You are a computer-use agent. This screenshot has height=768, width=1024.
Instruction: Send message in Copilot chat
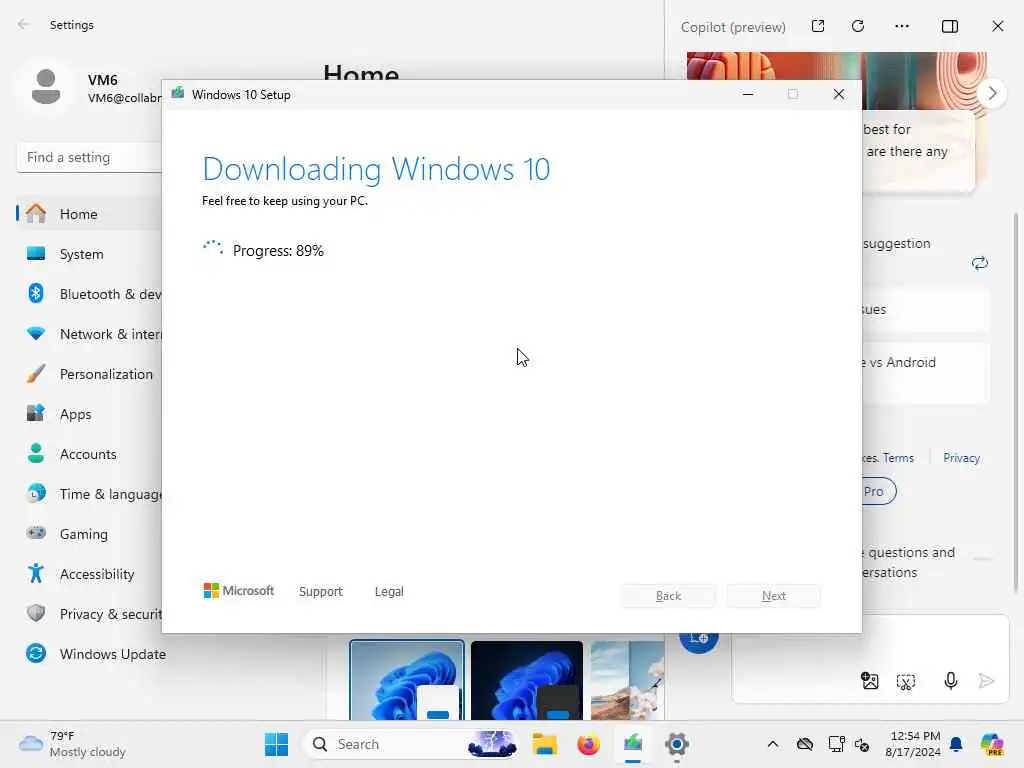point(986,681)
